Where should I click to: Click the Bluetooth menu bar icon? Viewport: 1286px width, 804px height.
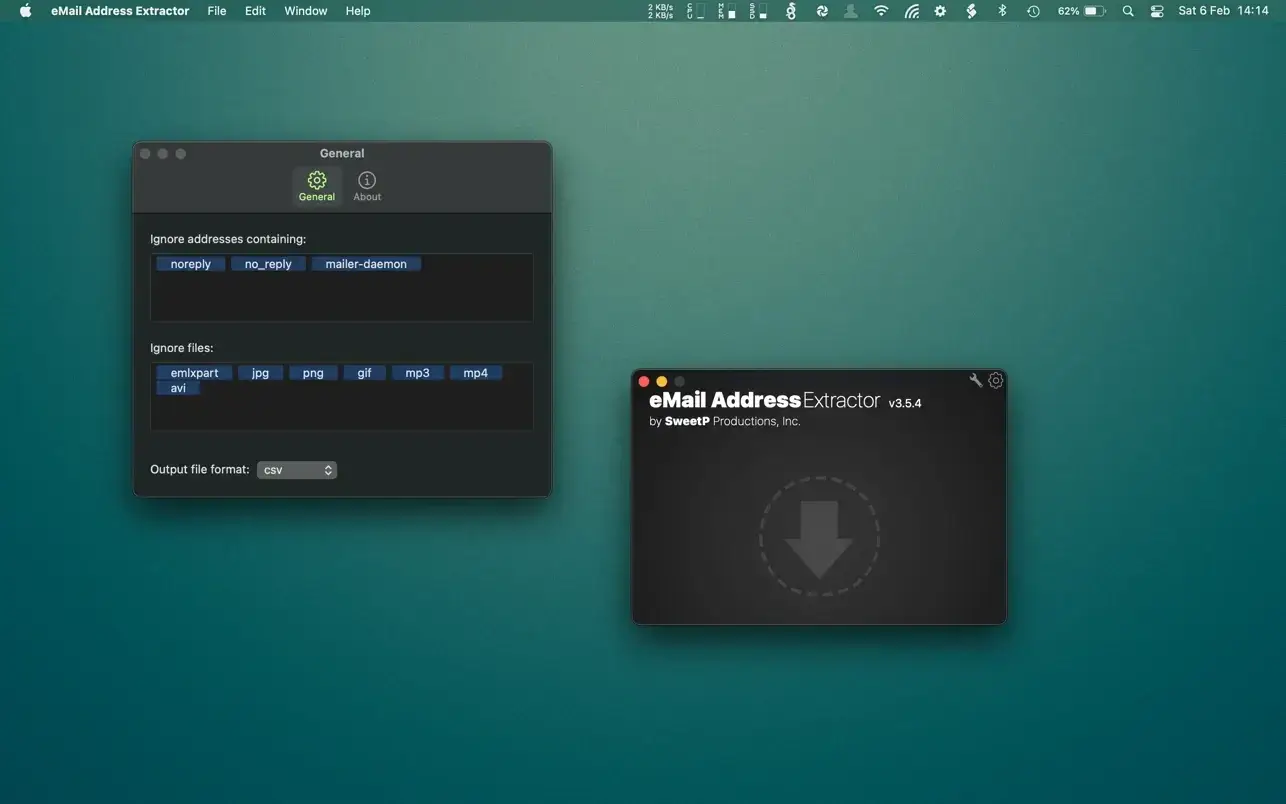pyautogui.click(x=1002, y=11)
